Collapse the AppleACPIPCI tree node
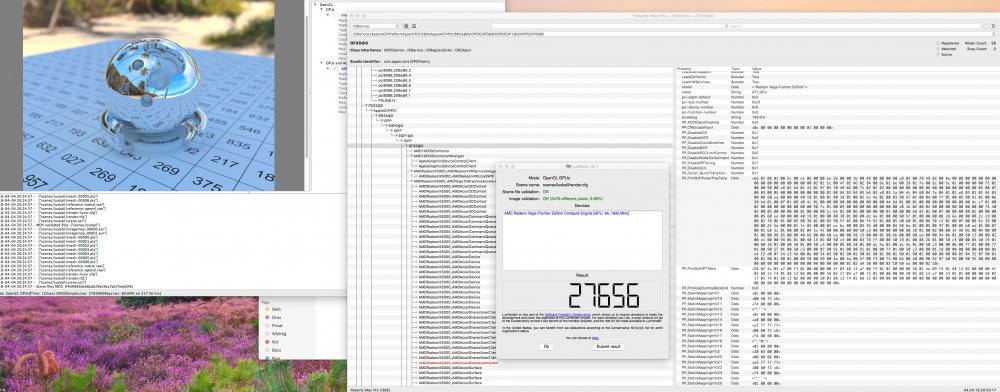This screenshot has height=392, width=1000. point(371,110)
